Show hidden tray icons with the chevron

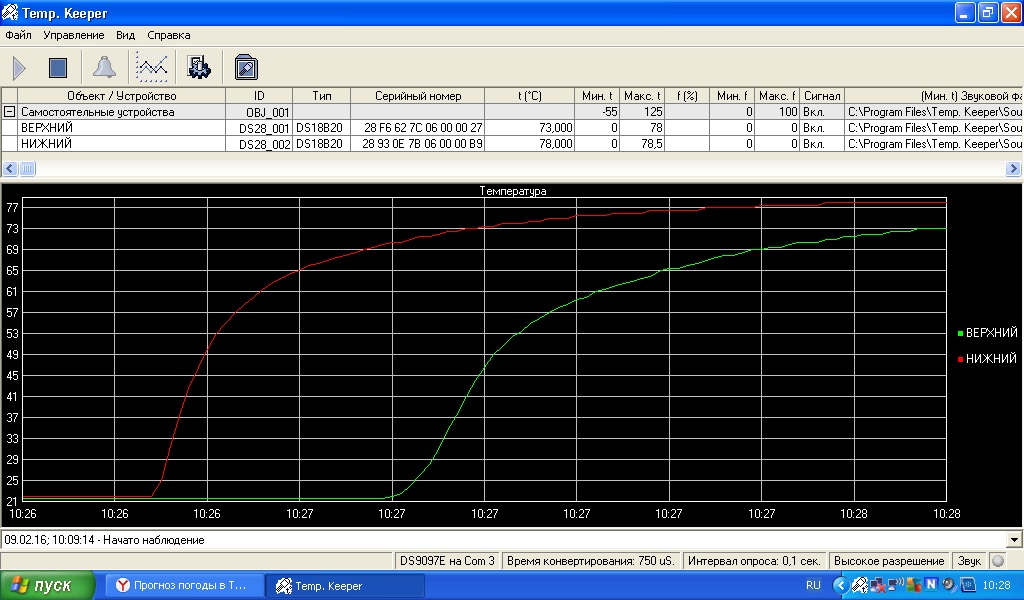(x=841, y=585)
